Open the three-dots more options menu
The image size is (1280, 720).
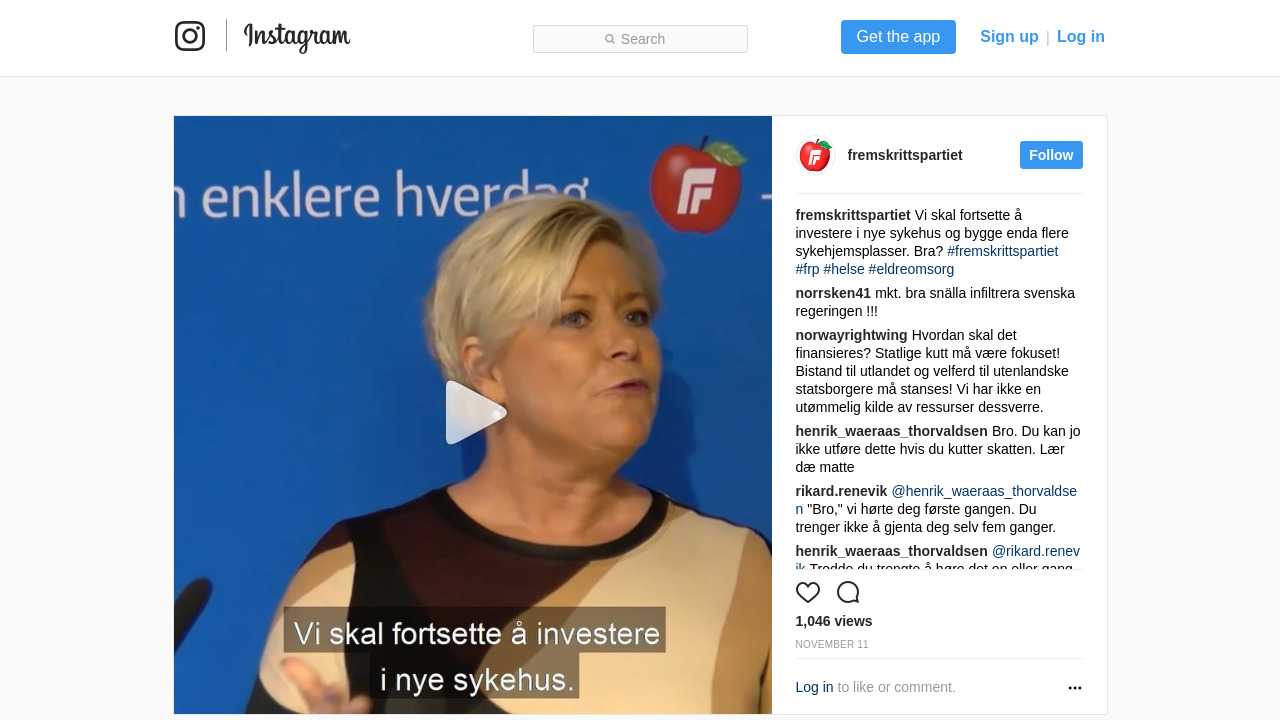pos(1075,688)
